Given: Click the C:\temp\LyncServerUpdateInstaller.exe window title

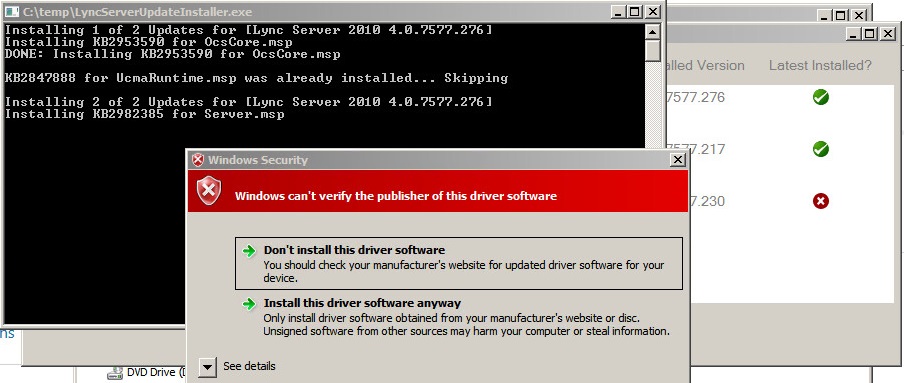Looking at the screenshot, I should pos(138,12).
